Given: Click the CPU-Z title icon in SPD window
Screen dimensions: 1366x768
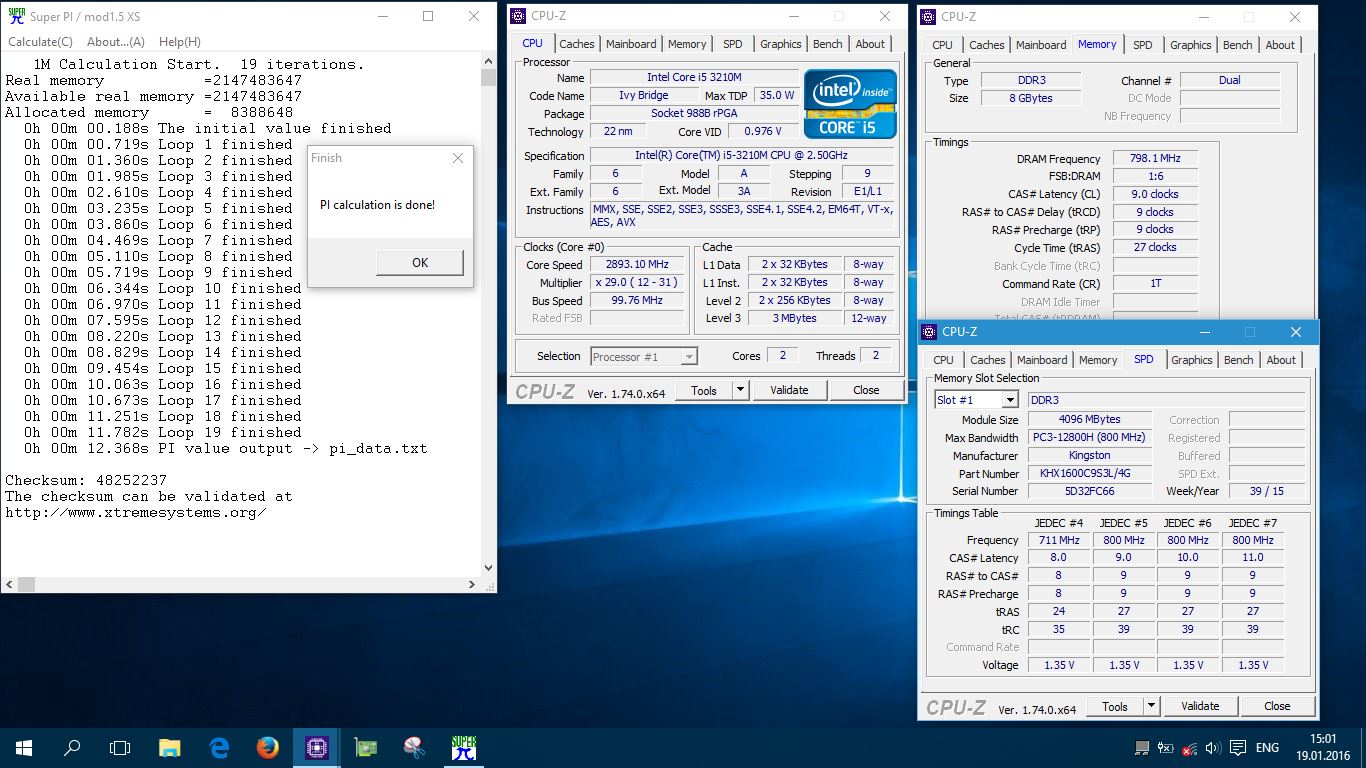Looking at the screenshot, I should click(929, 332).
